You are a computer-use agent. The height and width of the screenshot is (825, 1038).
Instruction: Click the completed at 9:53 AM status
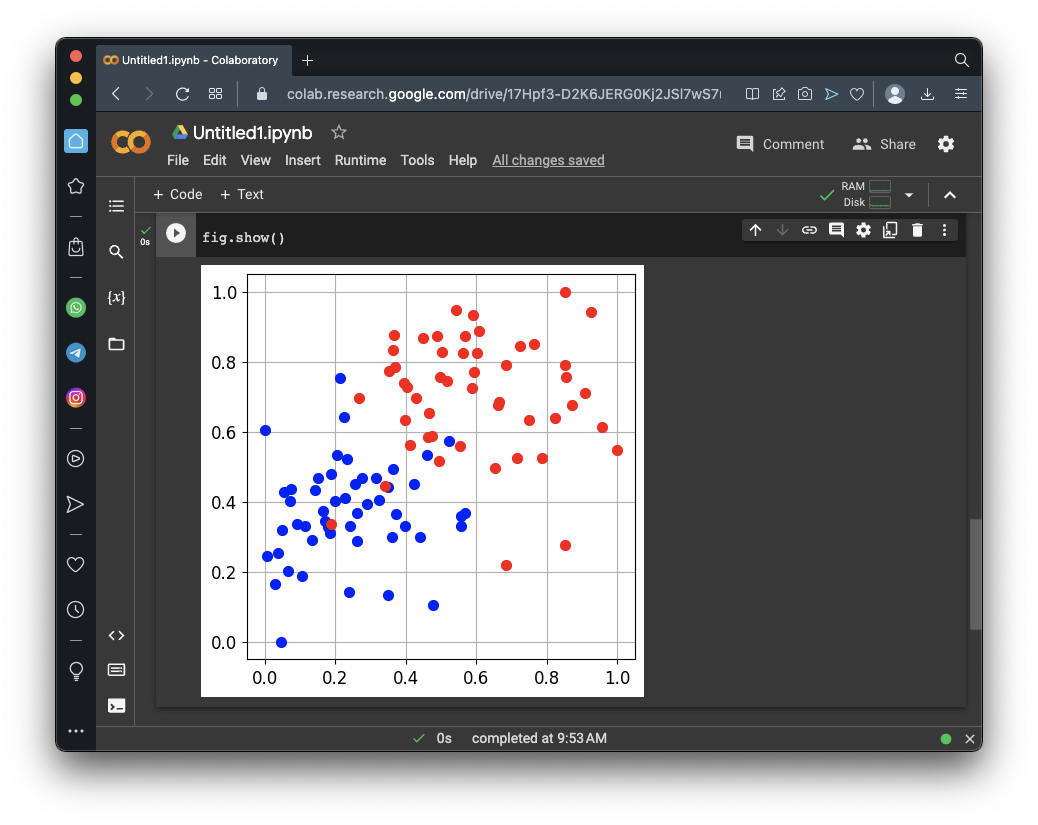coord(539,738)
